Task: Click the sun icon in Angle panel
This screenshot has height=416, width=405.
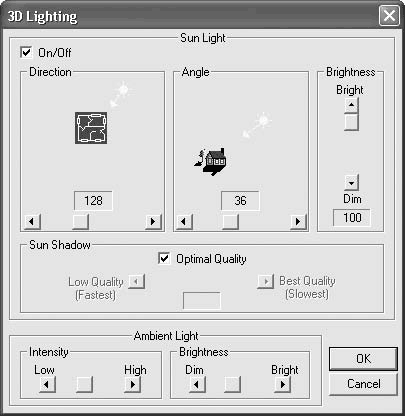Action: [257, 126]
